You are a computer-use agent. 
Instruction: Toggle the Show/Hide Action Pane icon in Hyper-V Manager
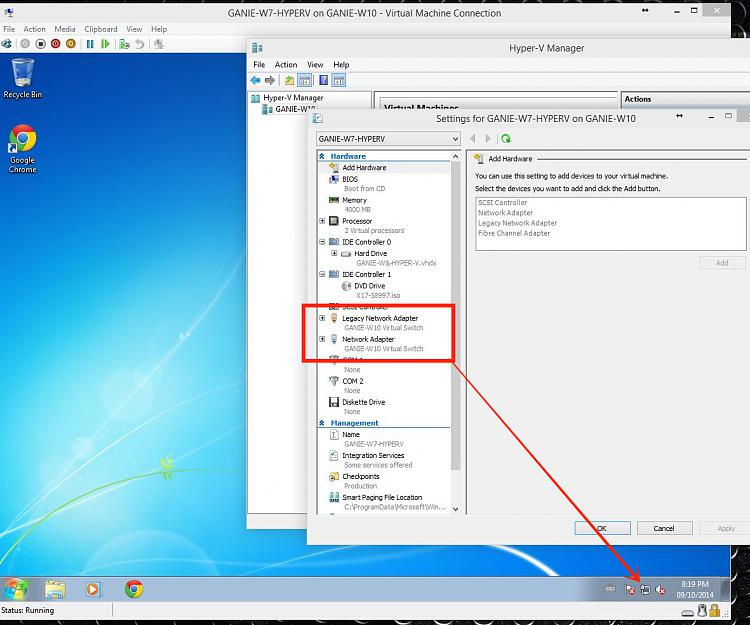(339, 80)
